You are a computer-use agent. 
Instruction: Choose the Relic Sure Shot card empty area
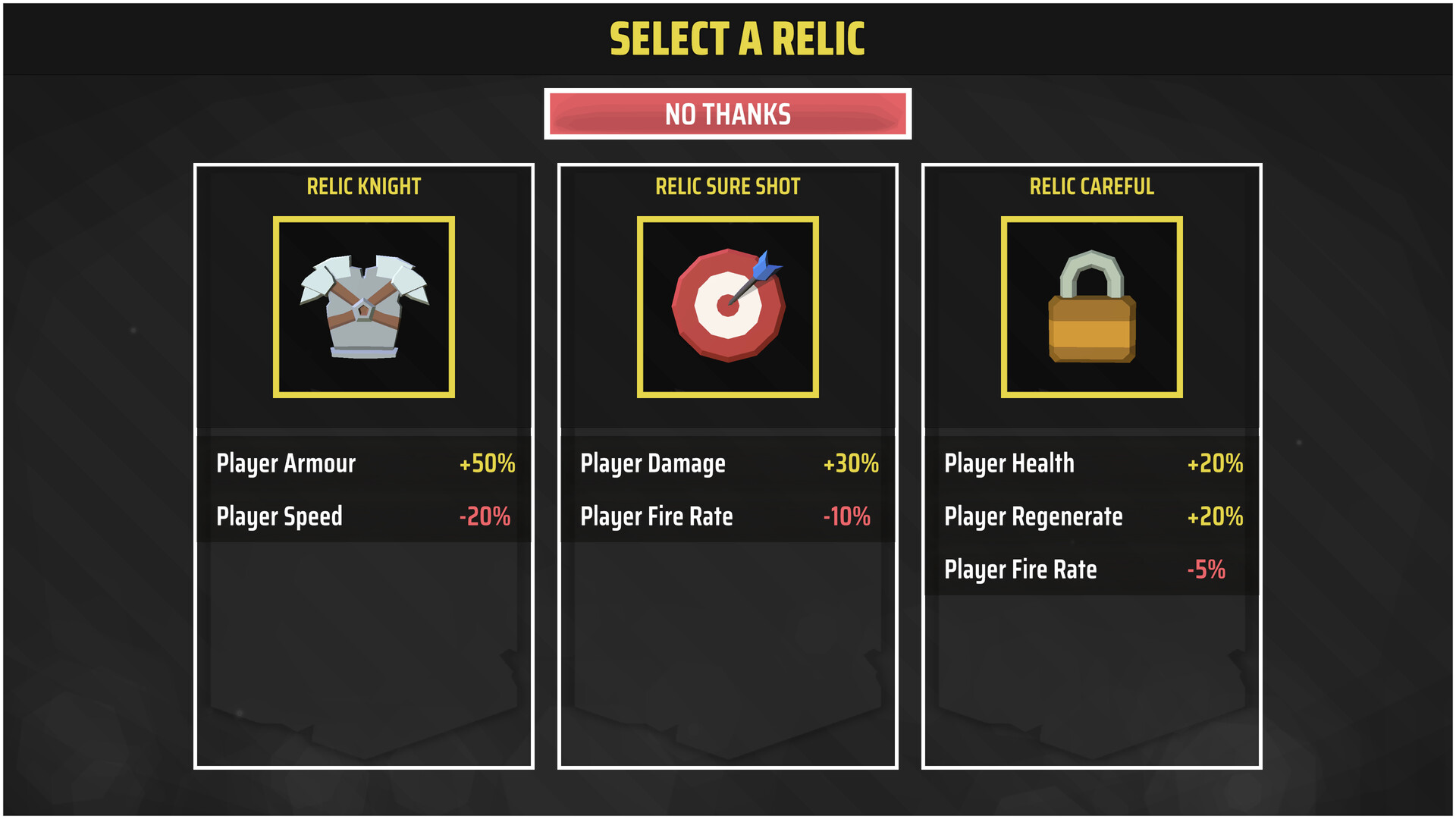click(728, 652)
